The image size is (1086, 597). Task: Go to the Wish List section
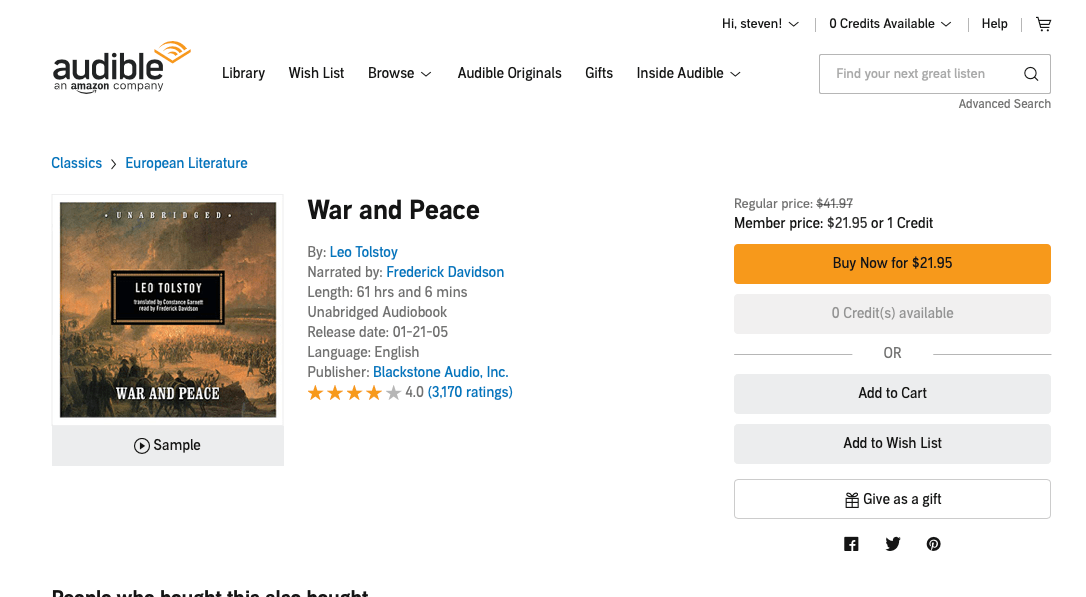(316, 73)
